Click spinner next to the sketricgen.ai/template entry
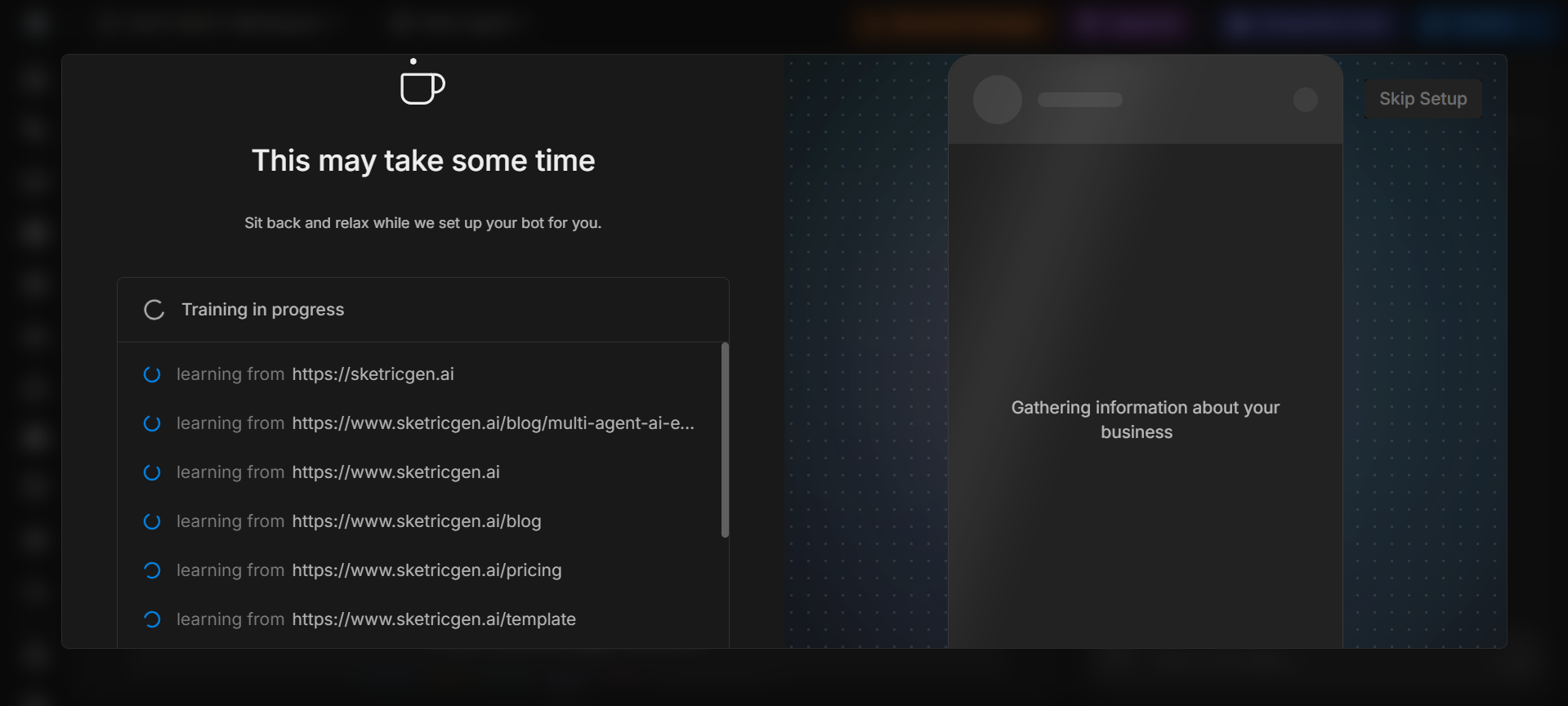 152,619
